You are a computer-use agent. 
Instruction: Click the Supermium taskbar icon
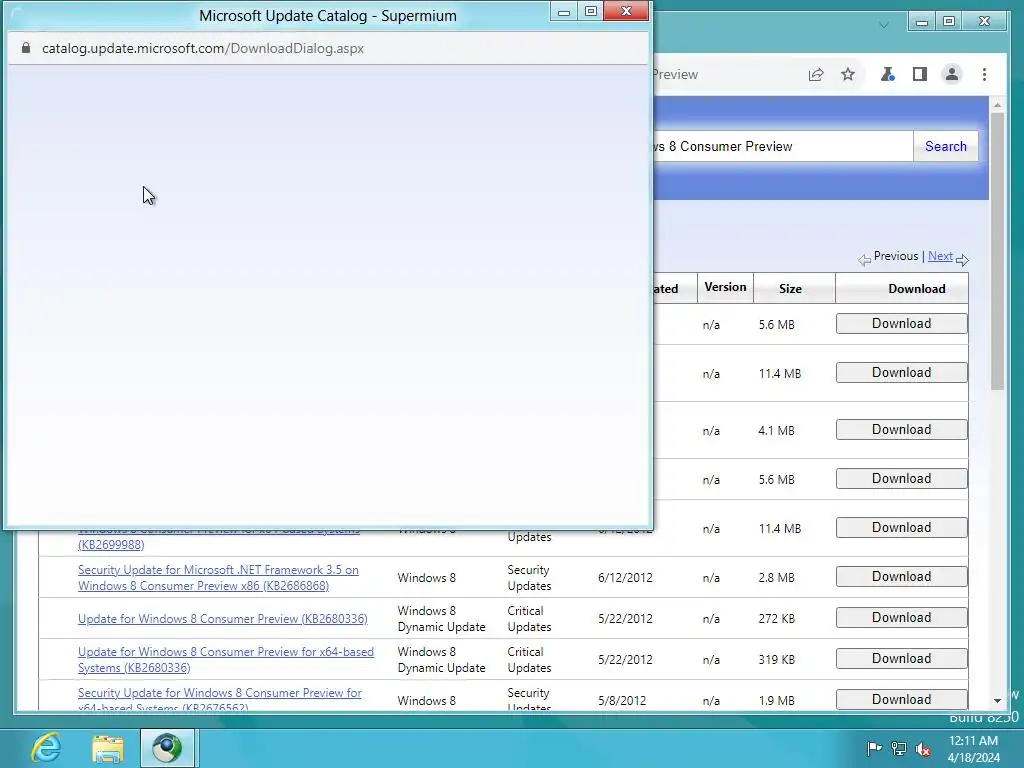click(167, 748)
